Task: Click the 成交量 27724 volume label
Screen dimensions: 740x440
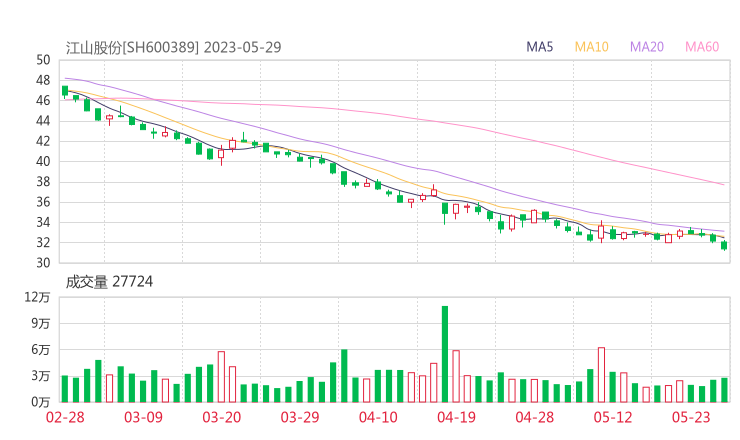Action: (109, 282)
